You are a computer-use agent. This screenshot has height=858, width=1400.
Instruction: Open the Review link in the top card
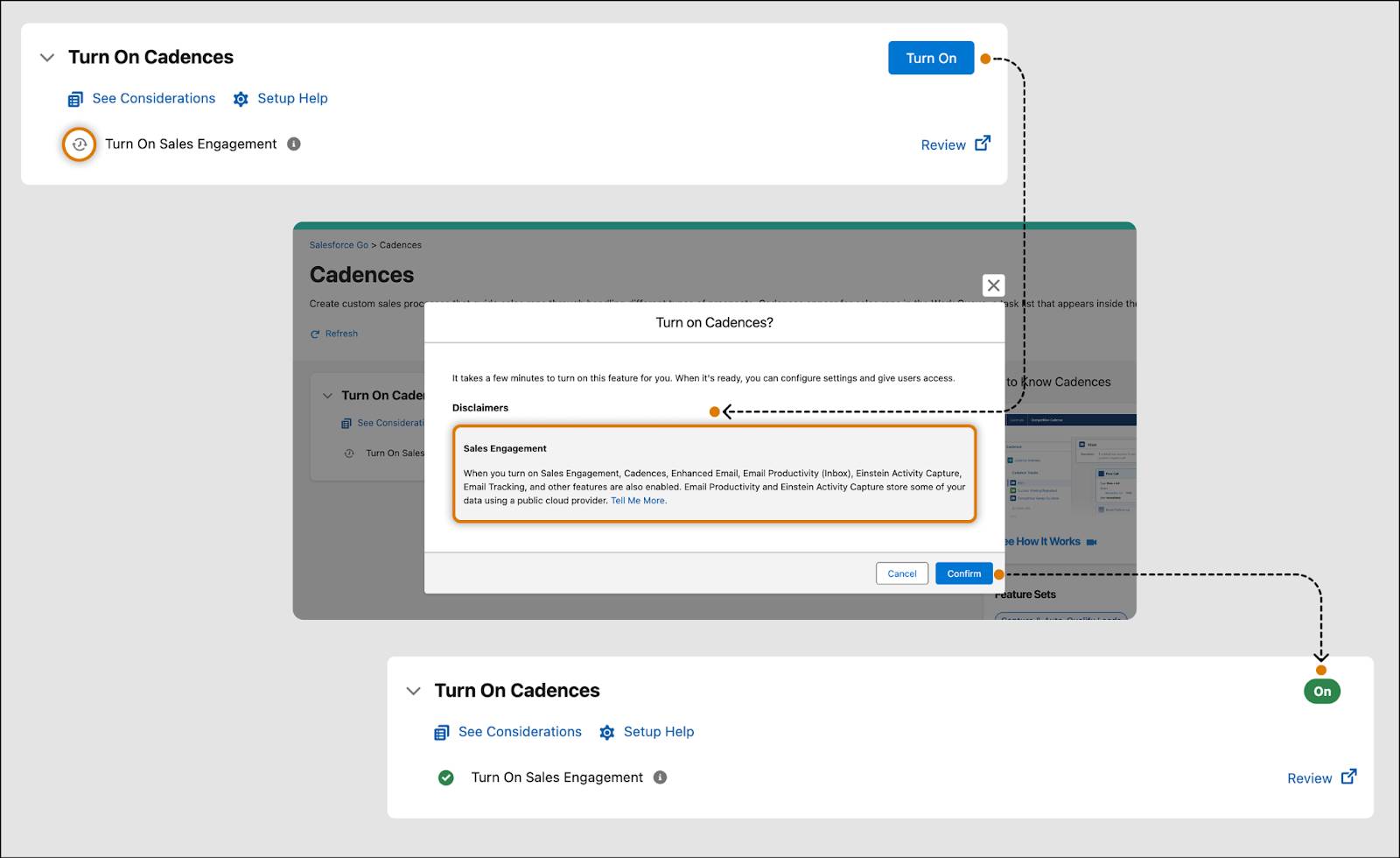click(943, 144)
